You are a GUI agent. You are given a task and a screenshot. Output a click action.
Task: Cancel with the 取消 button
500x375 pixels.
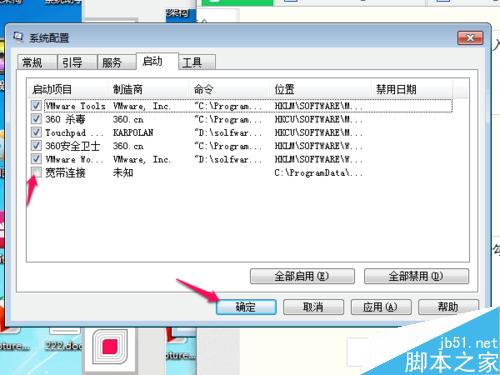[x=313, y=307]
